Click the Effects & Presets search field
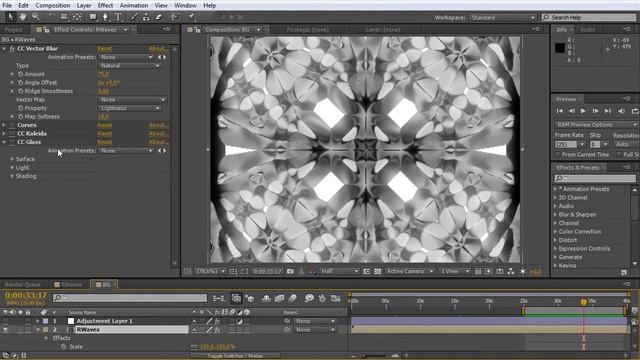The width and height of the screenshot is (640, 360). 595,178
